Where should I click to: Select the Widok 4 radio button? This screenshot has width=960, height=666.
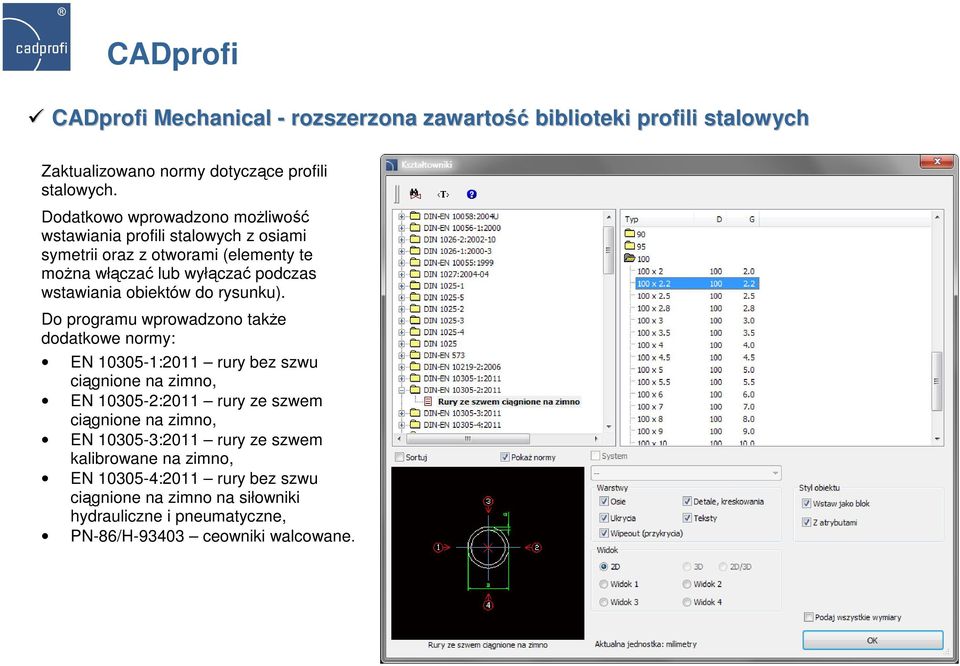[x=687, y=602]
